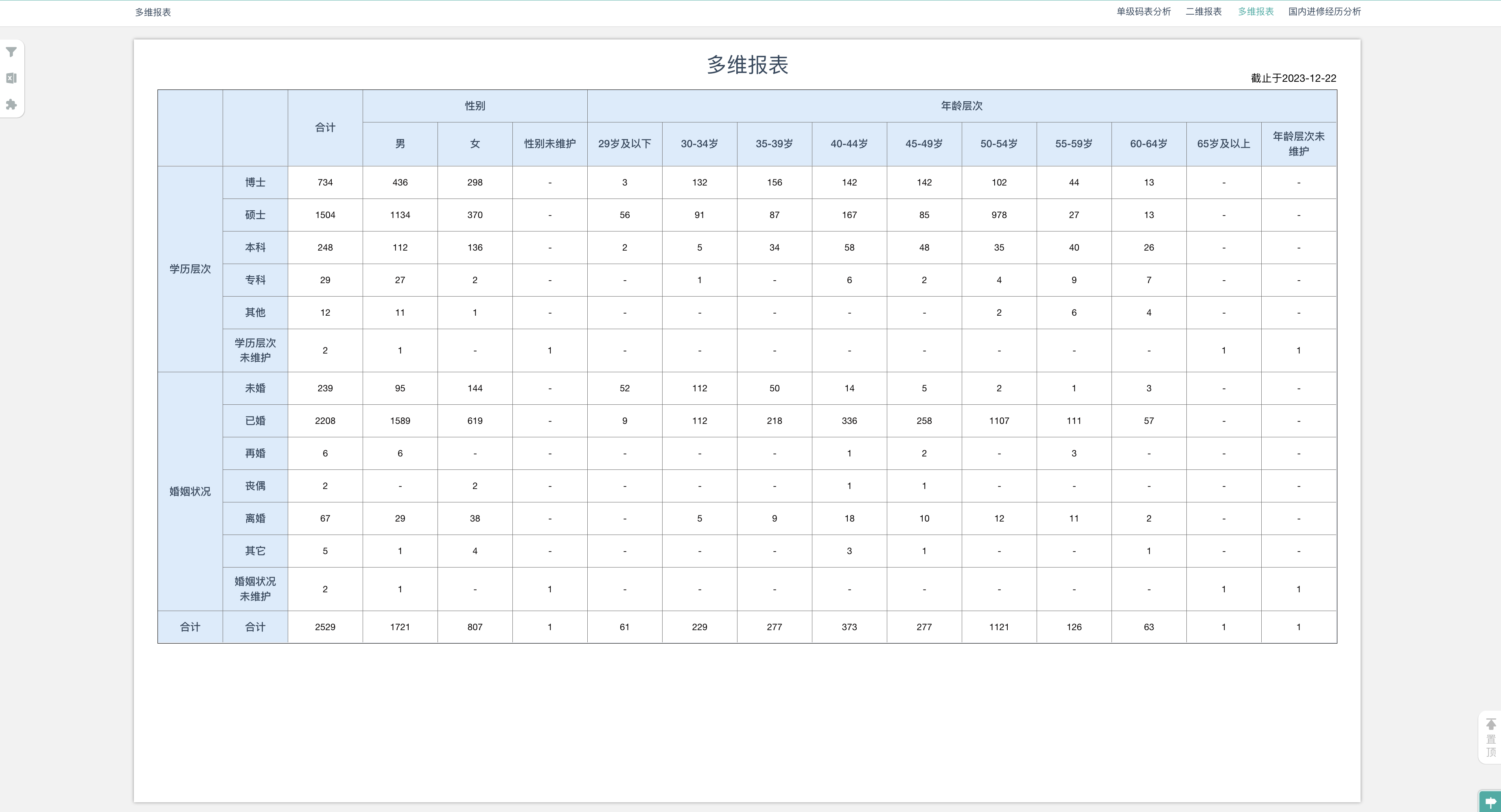
Task: Click 硕士 50-54岁 value 978
Action: (x=999, y=215)
